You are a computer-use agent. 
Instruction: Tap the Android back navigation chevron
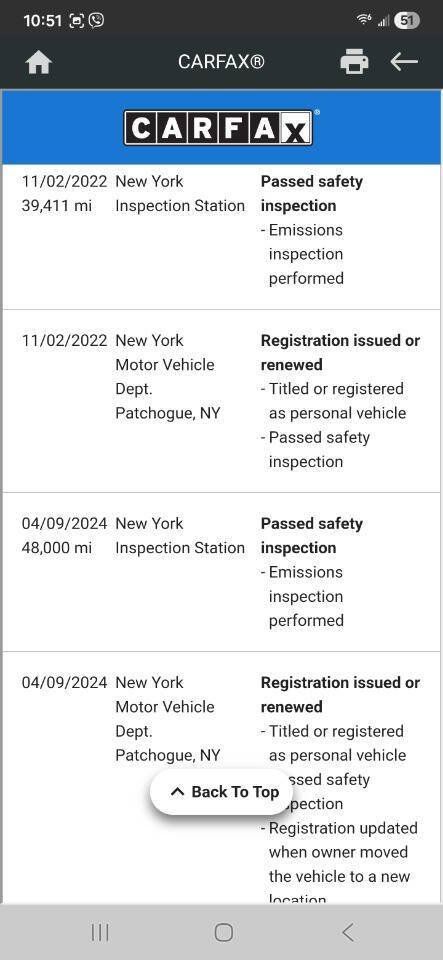(348, 932)
